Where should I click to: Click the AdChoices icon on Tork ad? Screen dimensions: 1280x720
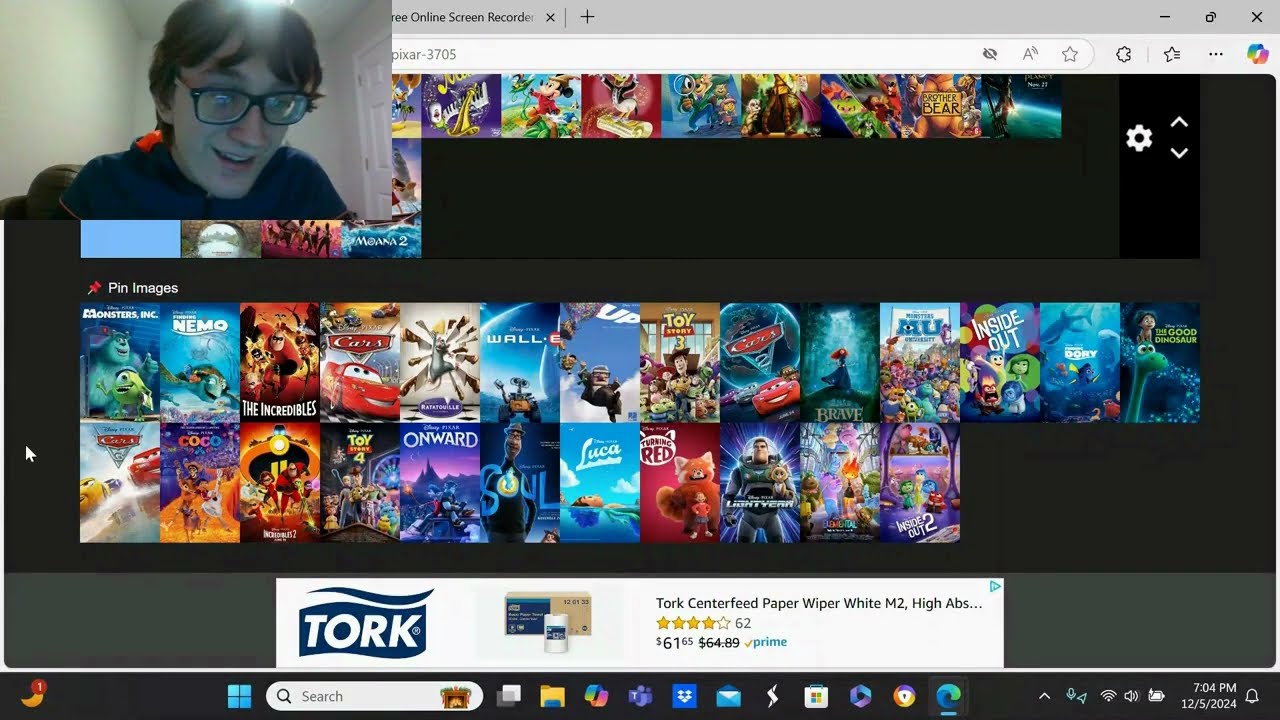(996, 586)
